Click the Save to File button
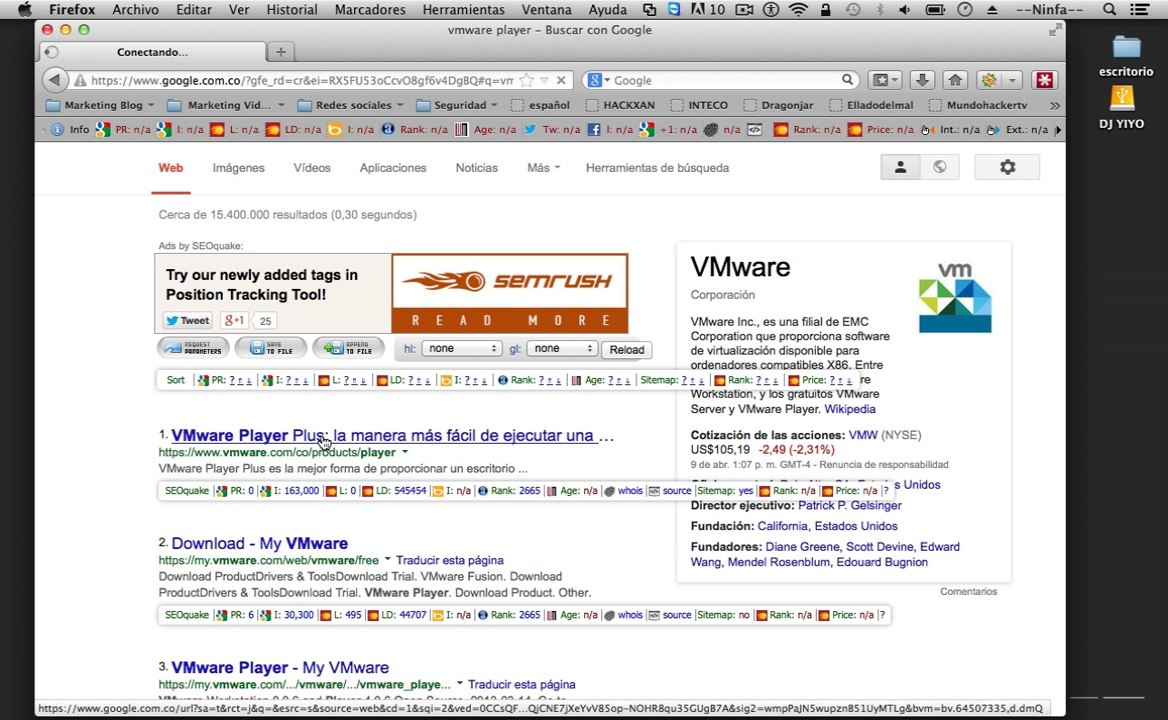 (270, 348)
